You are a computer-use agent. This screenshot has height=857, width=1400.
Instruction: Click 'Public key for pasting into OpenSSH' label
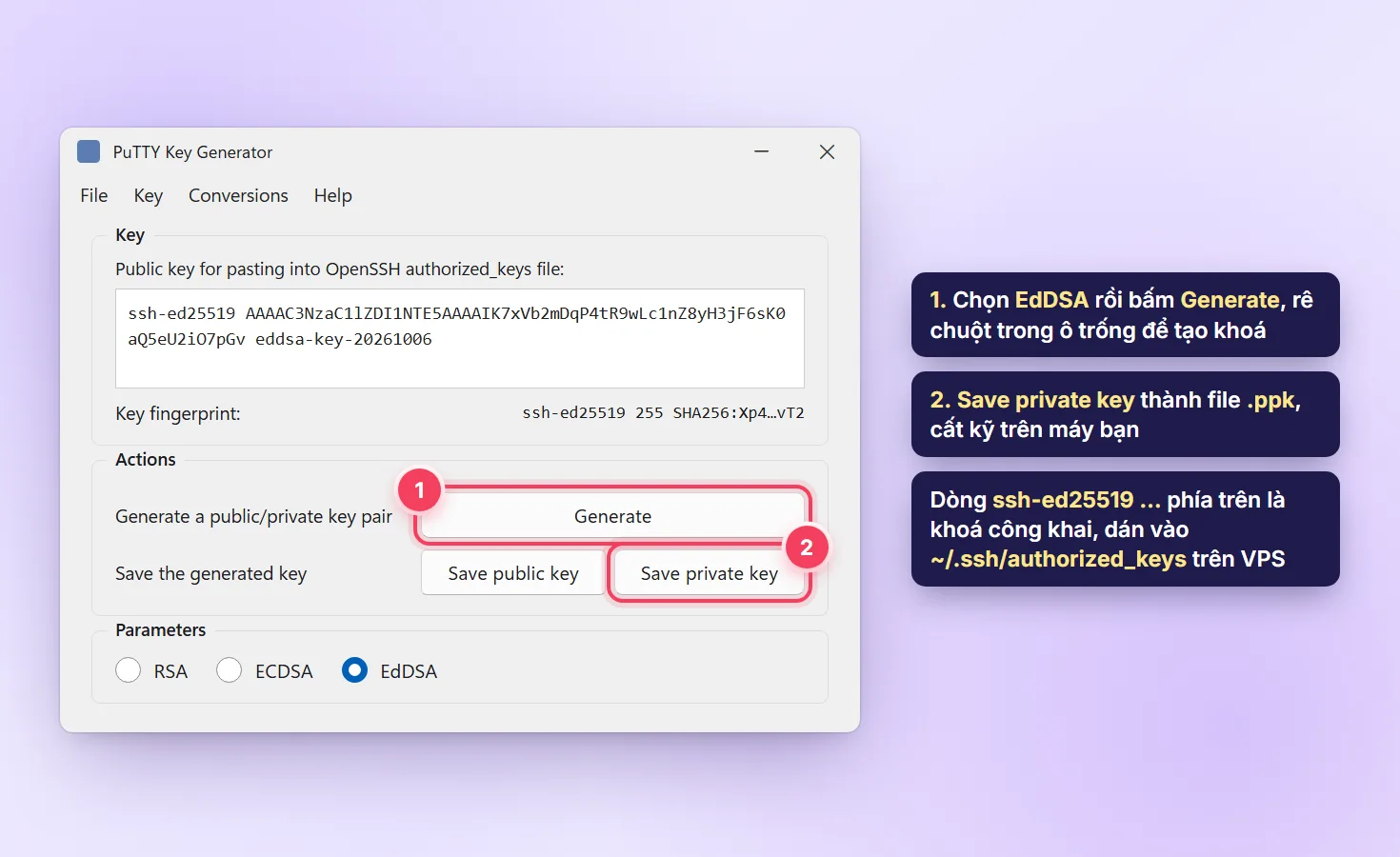tap(340, 269)
